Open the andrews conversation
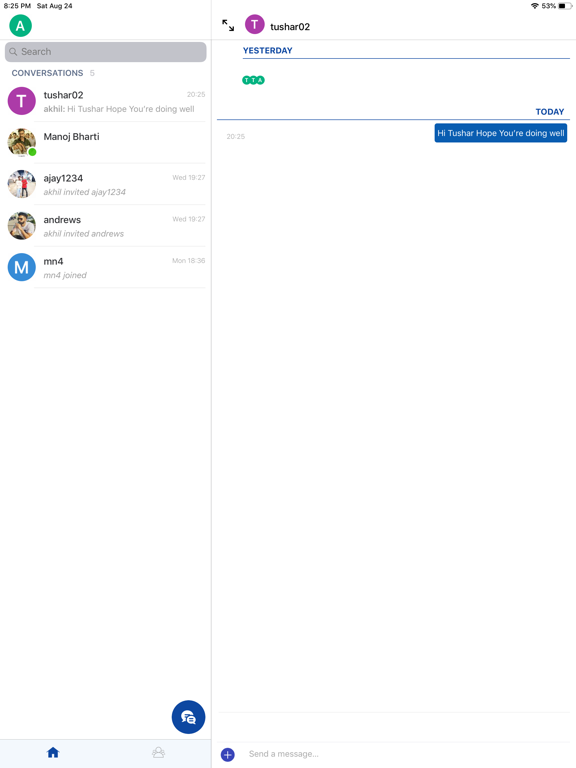This screenshot has height=768, width=576. click(x=105, y=226)
